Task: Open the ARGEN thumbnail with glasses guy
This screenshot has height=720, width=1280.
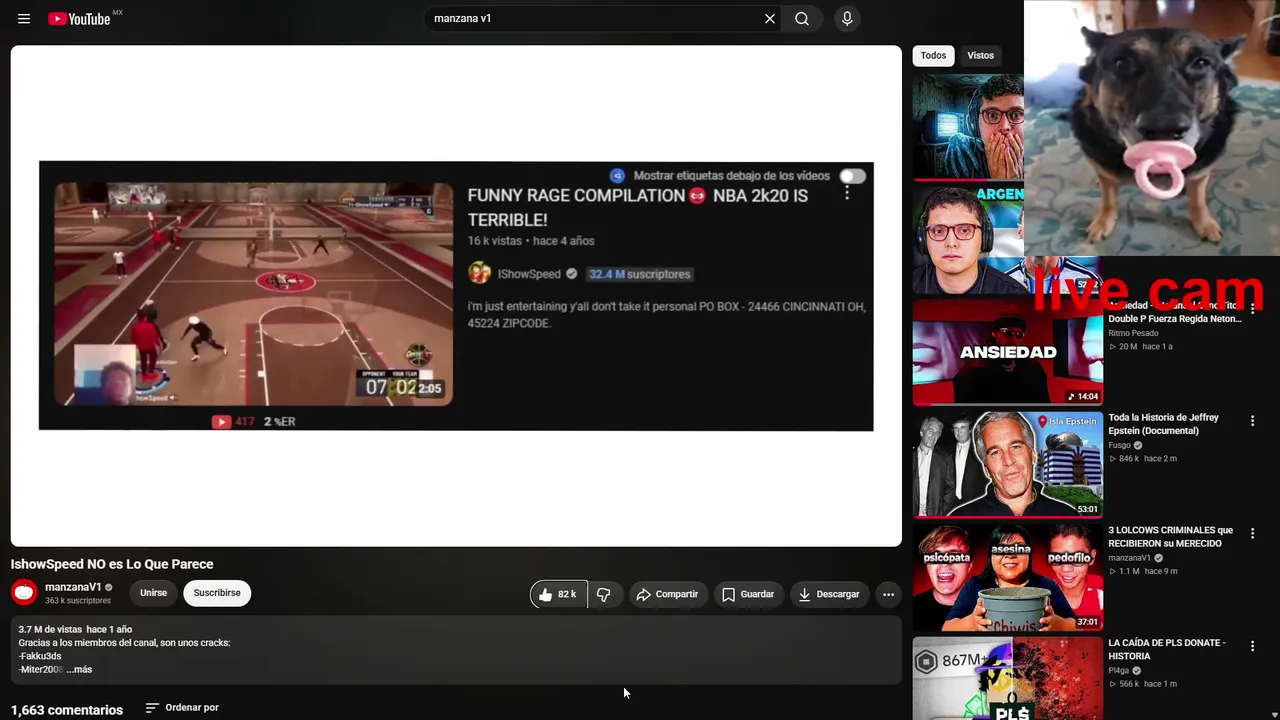Action: (x=968, y=239)
